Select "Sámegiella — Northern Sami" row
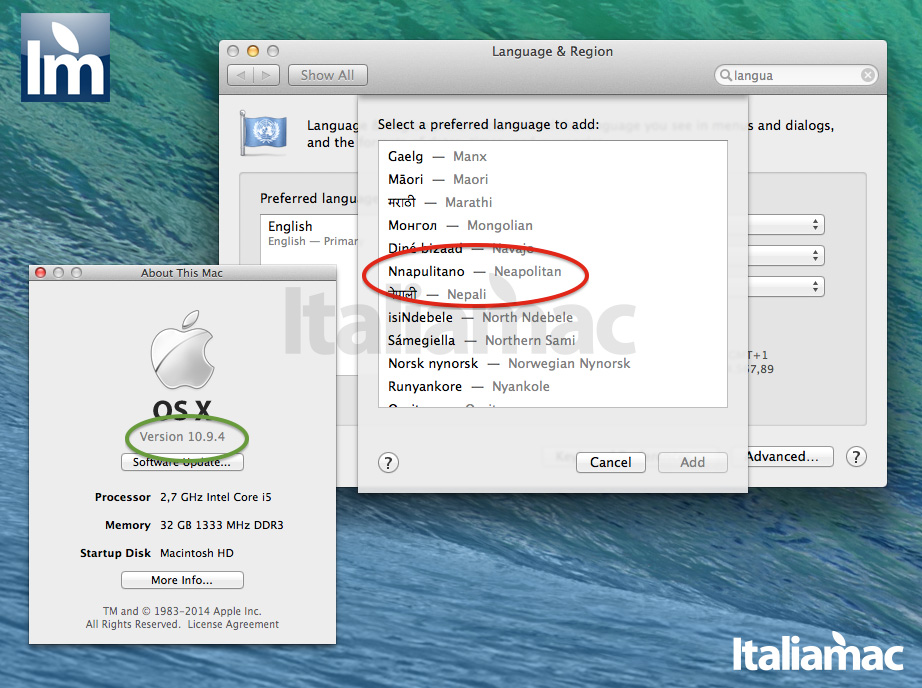The height and width of the screenshot is (688, 922). click(553, 340)
